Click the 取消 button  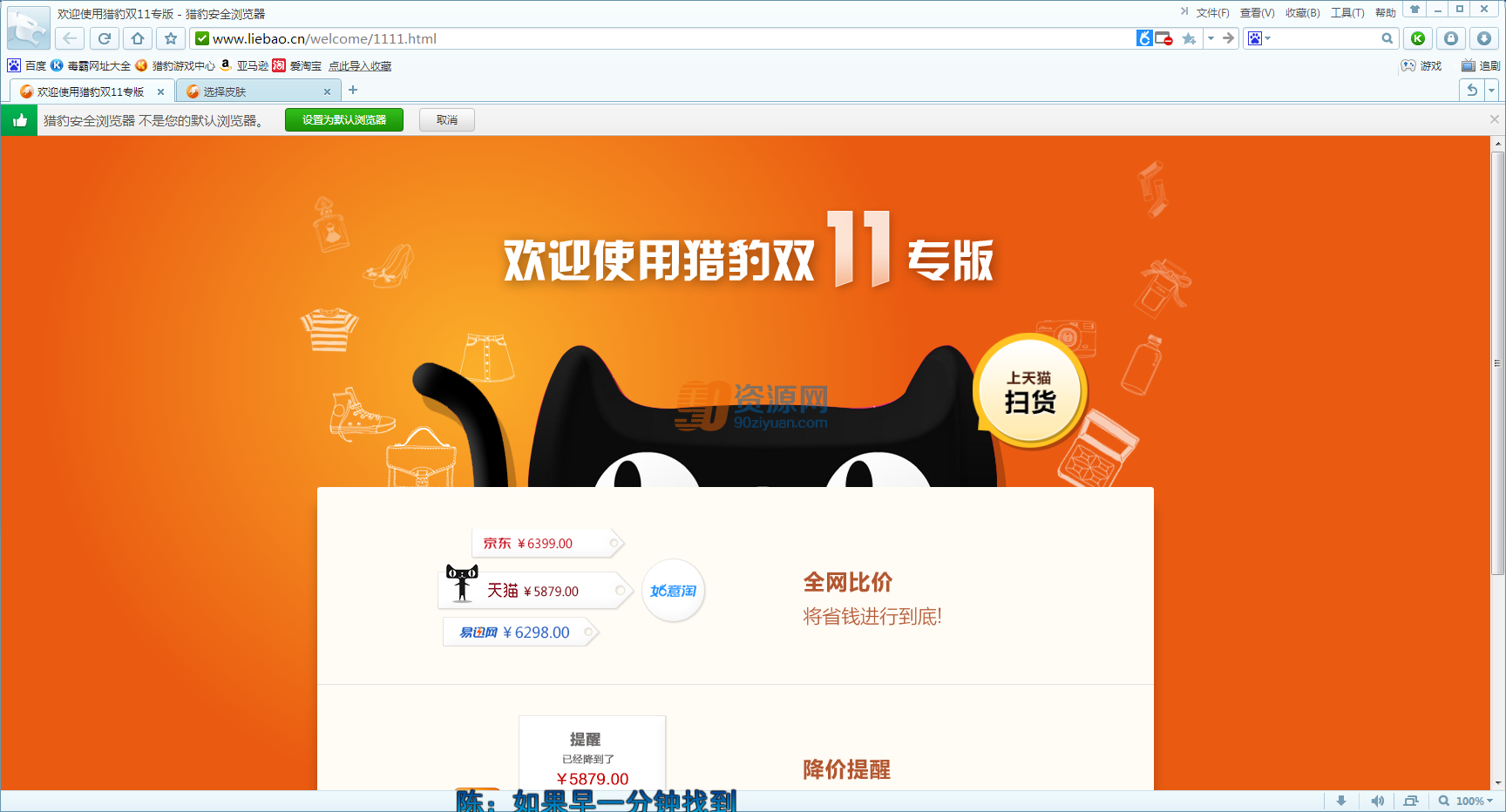[447, 120]
